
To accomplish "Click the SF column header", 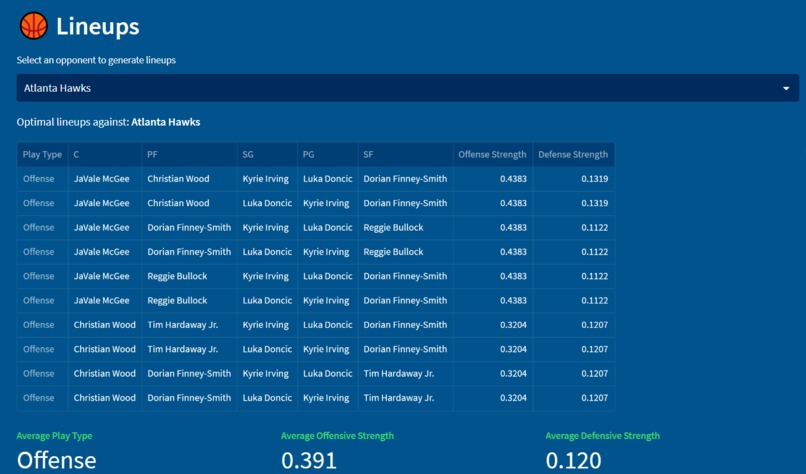I will pos(406,154).
